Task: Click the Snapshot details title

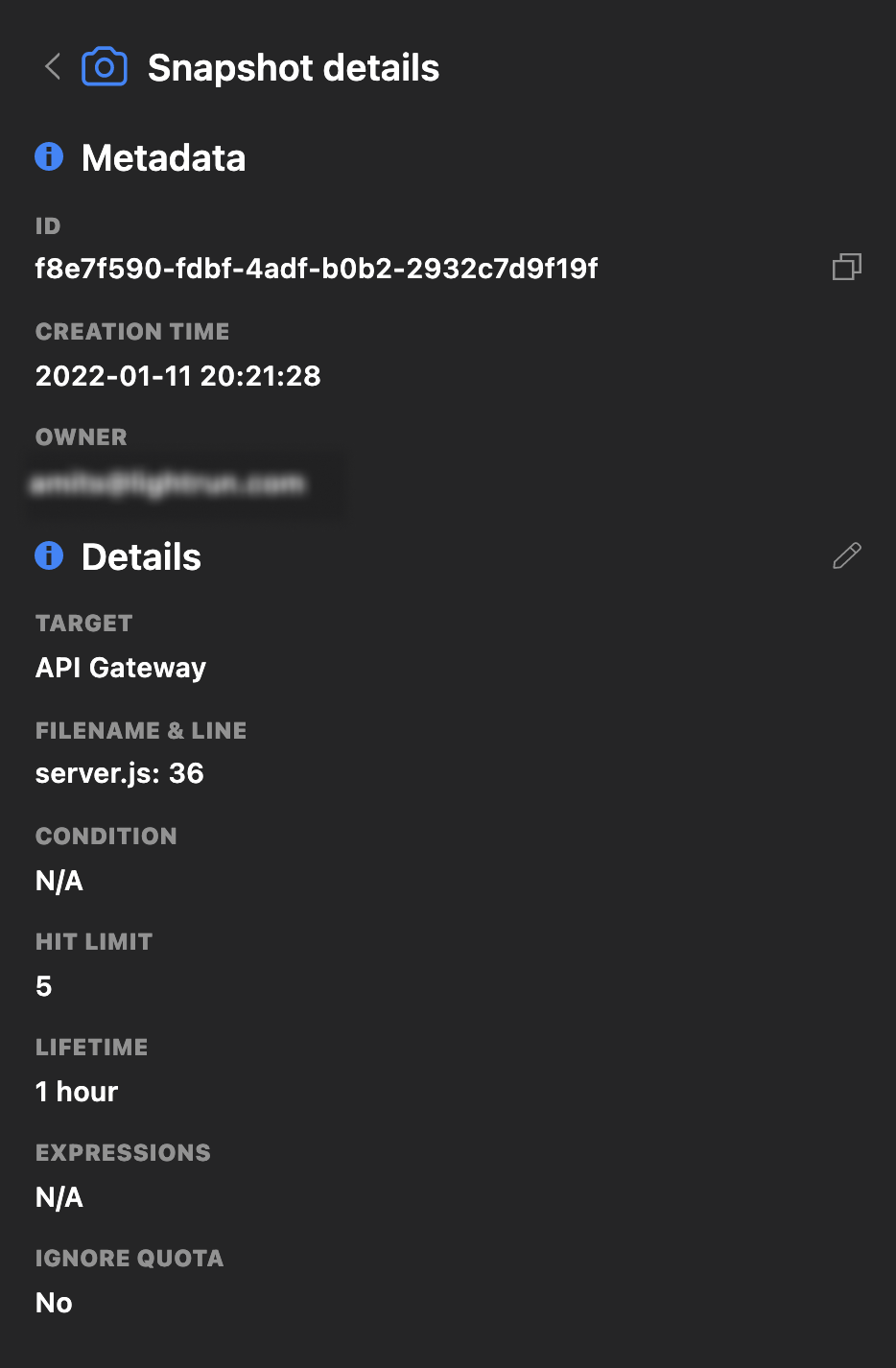Action: 293,68
